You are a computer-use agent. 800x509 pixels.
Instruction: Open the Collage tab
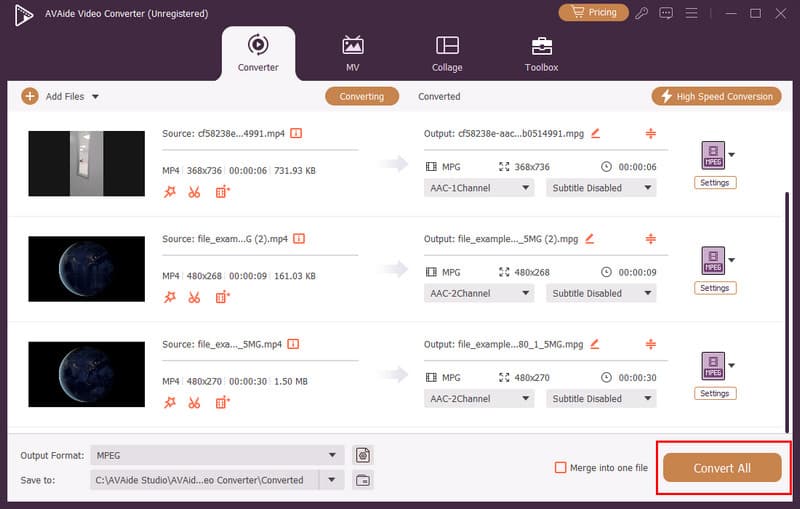[447, 54]
